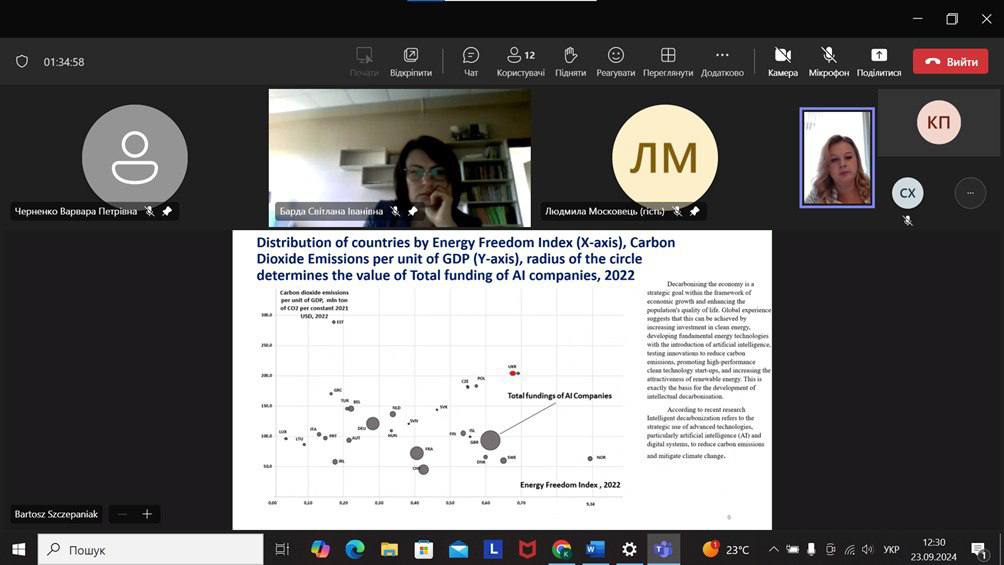1004x565 pixels.
Task: Expand the Додатково more options menu
Action: pos(722,61)
